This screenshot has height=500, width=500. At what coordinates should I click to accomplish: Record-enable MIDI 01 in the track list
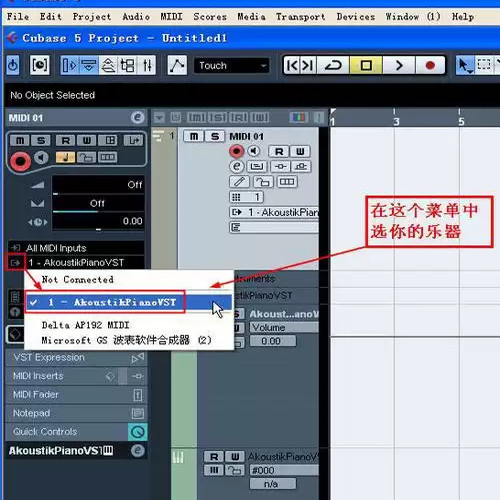[236, 151]
